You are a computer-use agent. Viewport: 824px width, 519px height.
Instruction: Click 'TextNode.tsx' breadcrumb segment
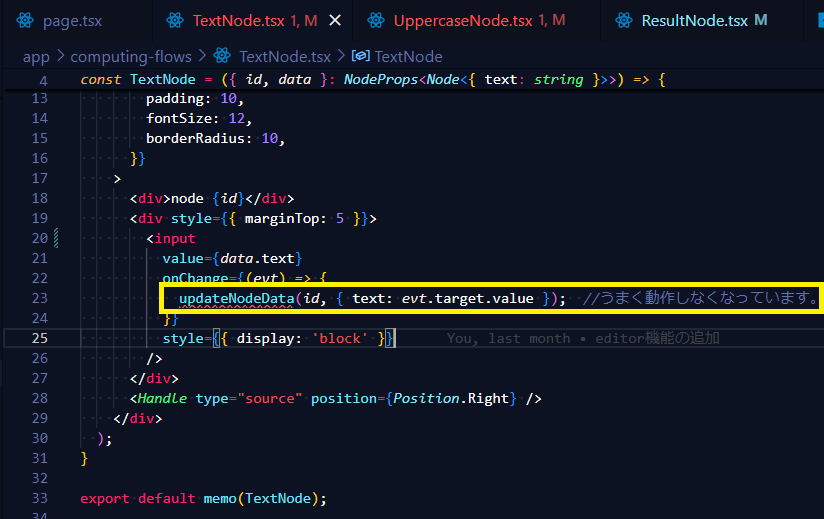(285, 56)
